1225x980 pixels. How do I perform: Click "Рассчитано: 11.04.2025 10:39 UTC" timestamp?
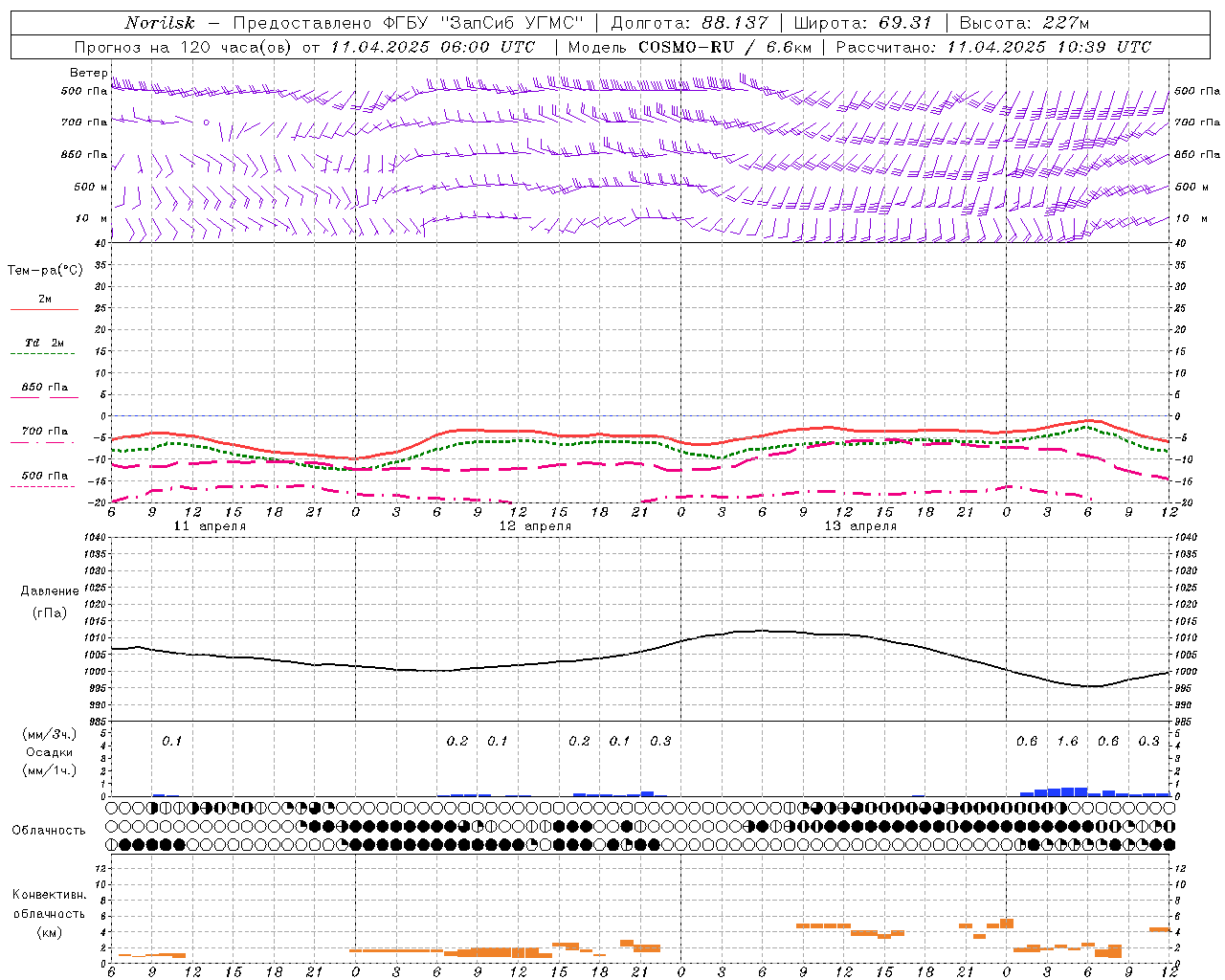993,47
